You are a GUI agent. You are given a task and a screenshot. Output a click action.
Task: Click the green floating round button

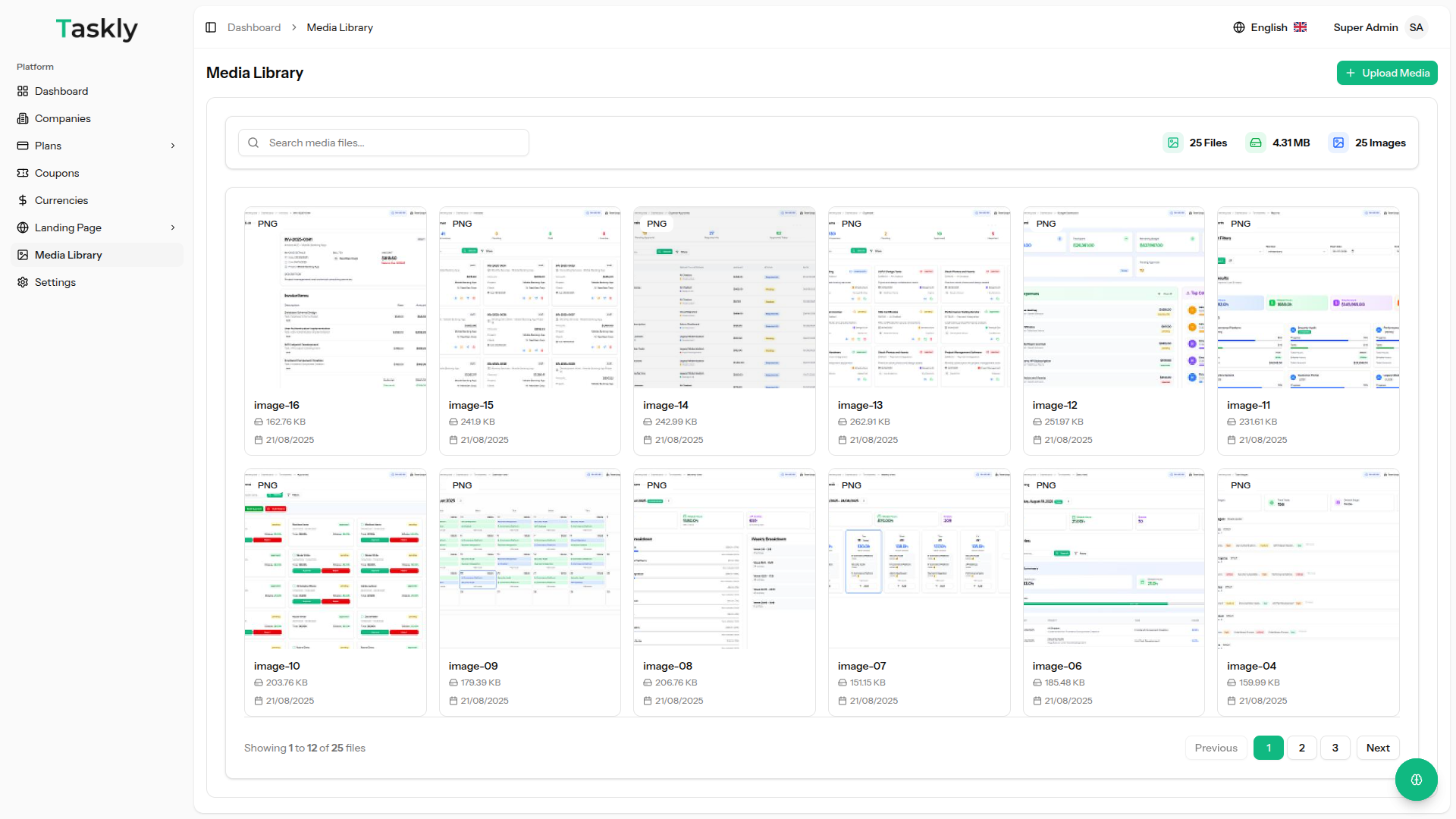(1416, 779)
